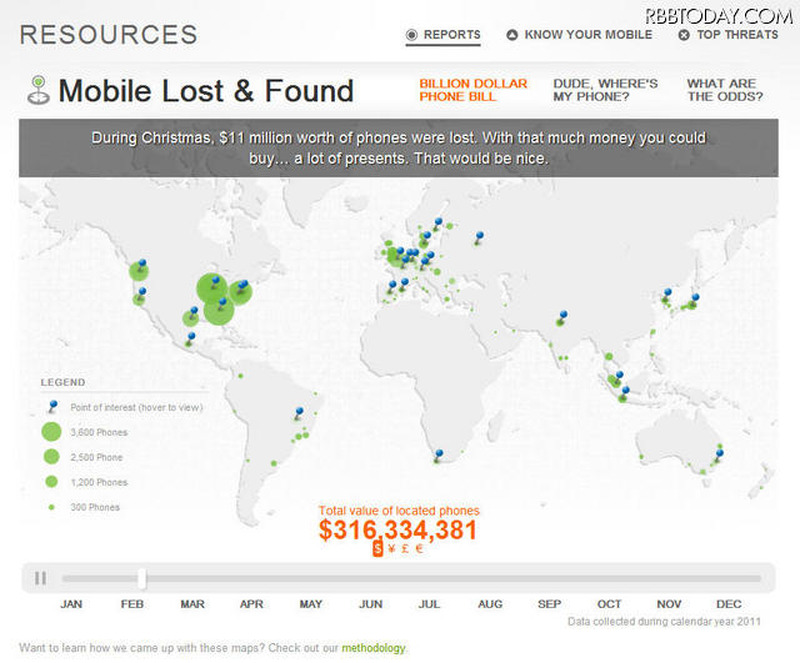The width and height of the screenshot is (800, 663).
Task: Switch currency to euro symbol
Action: point(419,548)
